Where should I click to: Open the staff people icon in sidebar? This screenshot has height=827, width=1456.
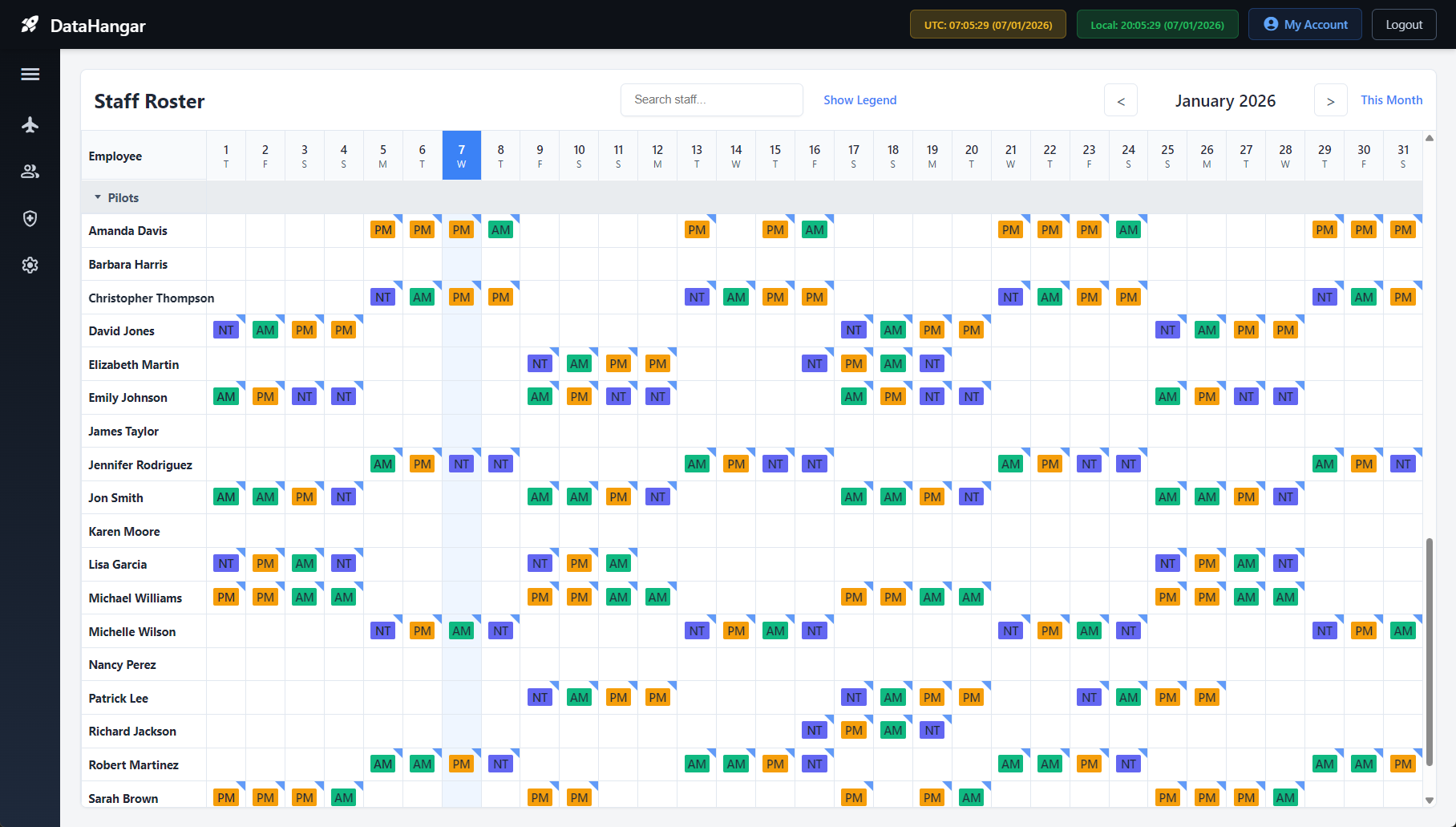[x=30, y=172]
